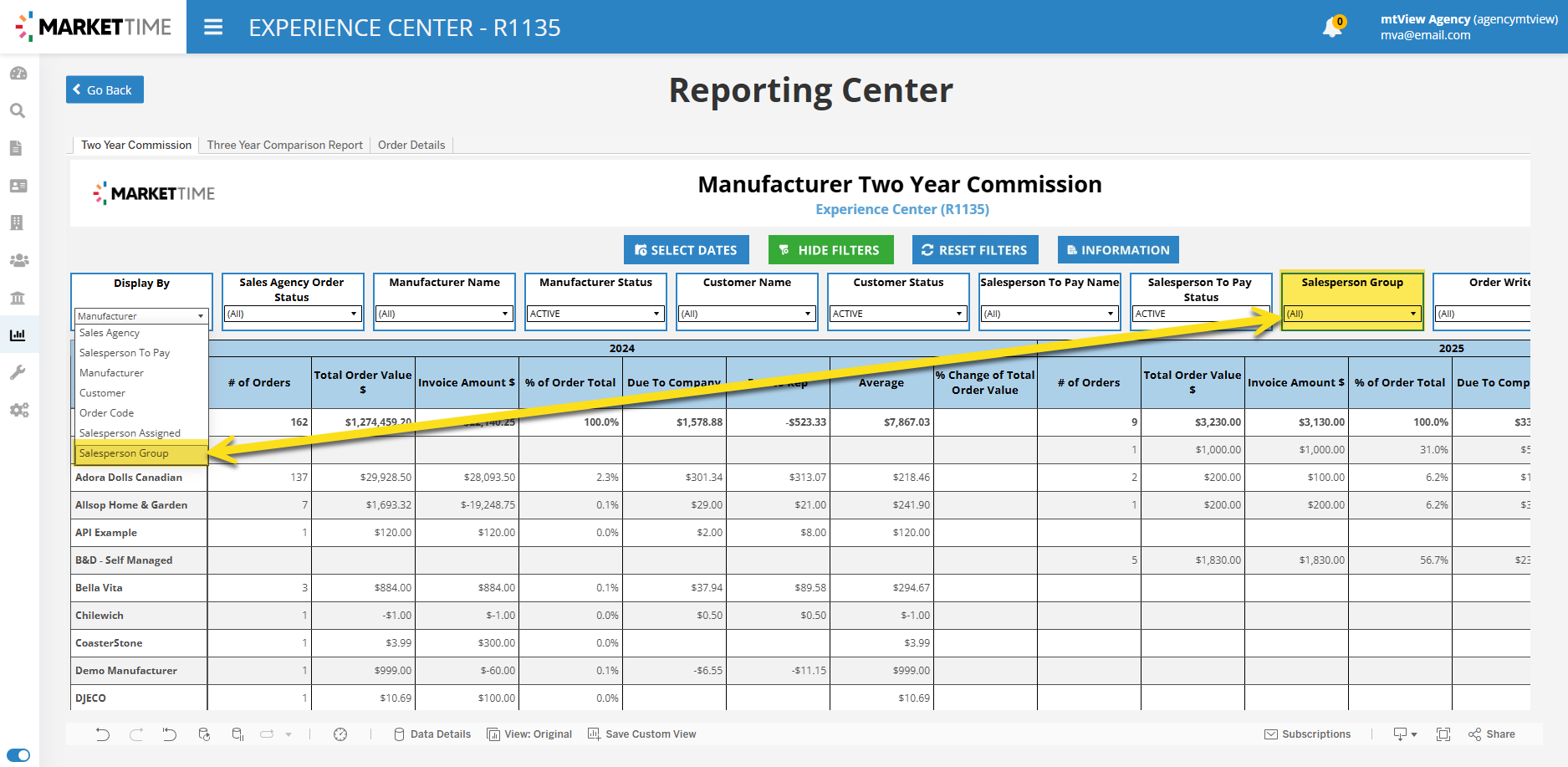
Task: Open the bank institution icon in sidebar
Action: point(18,298)
